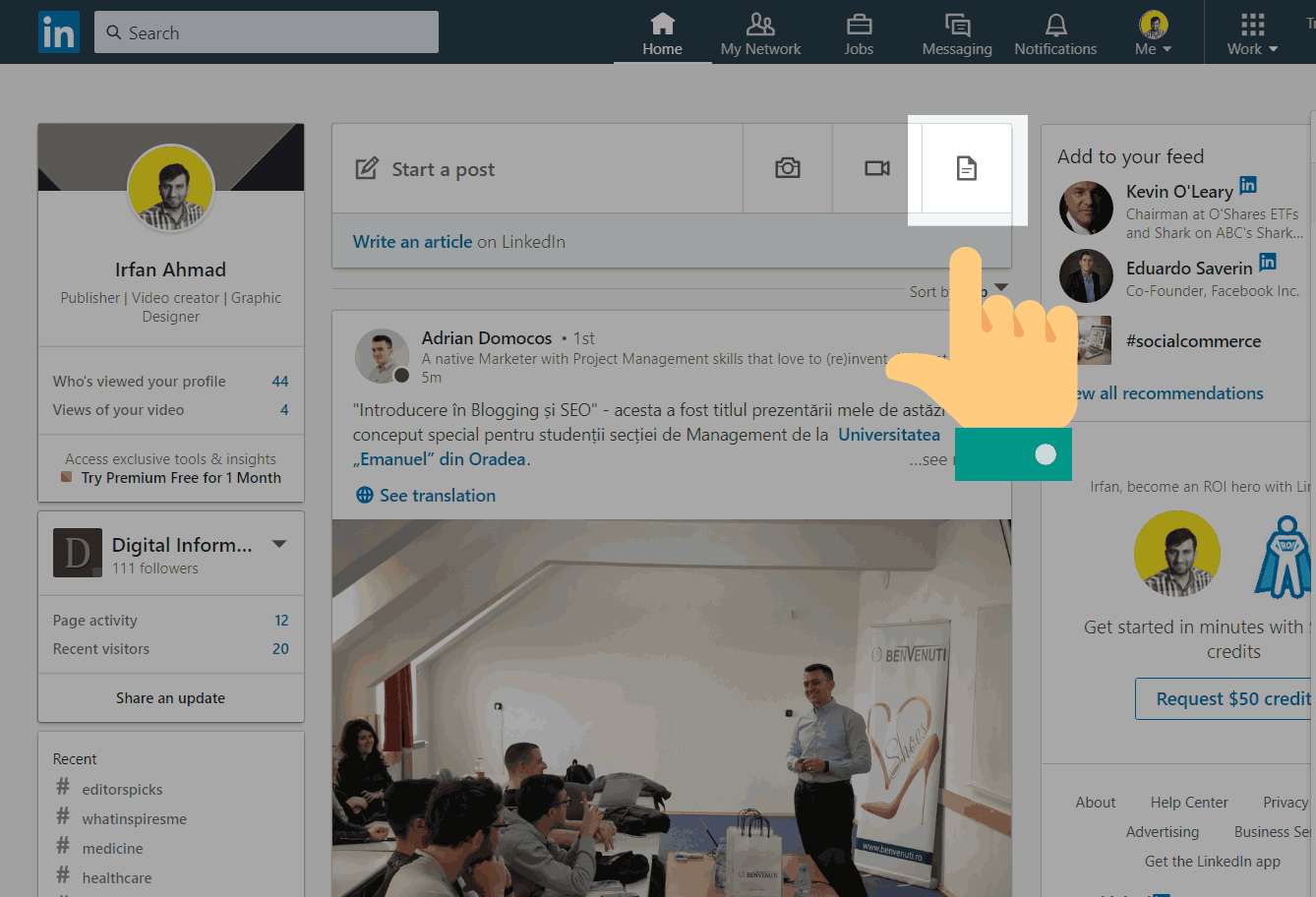Viewport: 1316px width, 897px height.
Task: Open My Network tab
Action: point(760,34)
